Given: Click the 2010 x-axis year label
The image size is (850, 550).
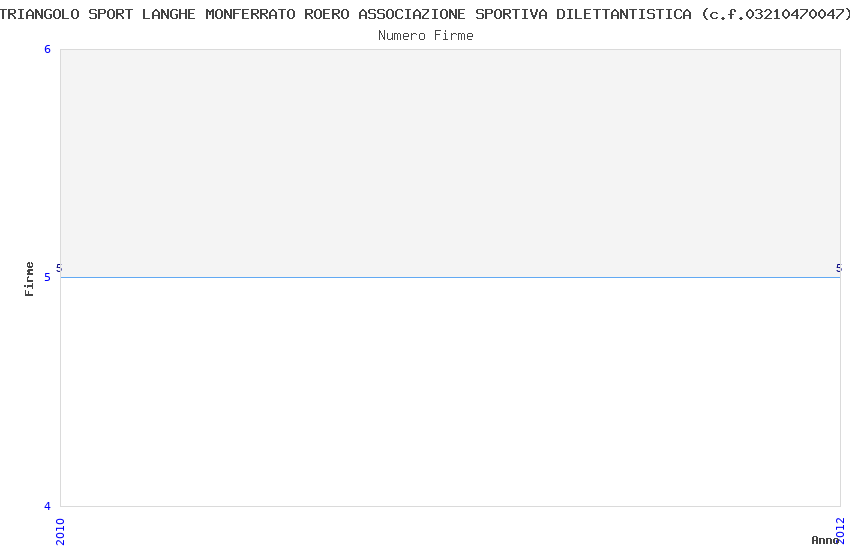Looking at the screenshot, I should (x=60, y=532).
